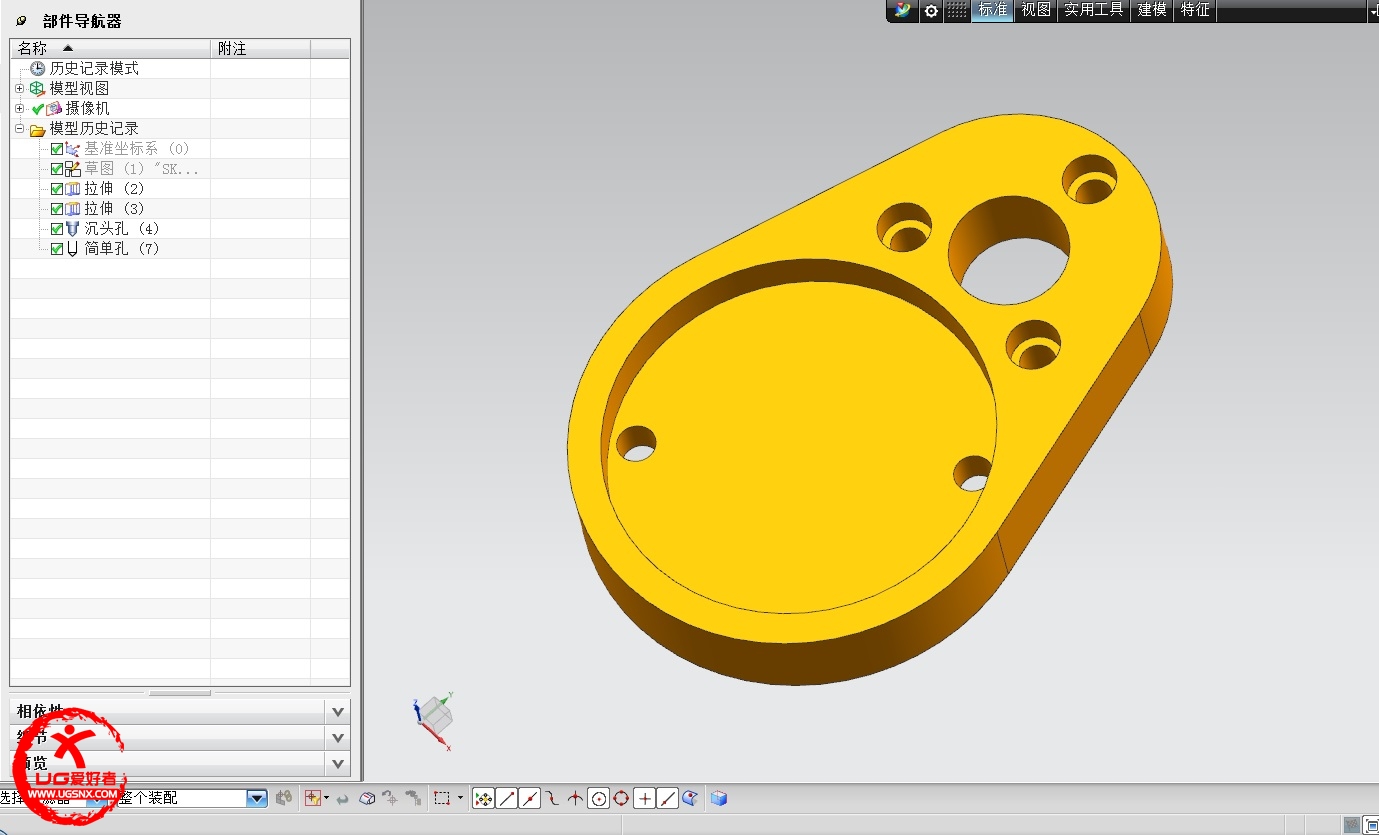Expand the 预览 panel chevron

click(338, 764)
